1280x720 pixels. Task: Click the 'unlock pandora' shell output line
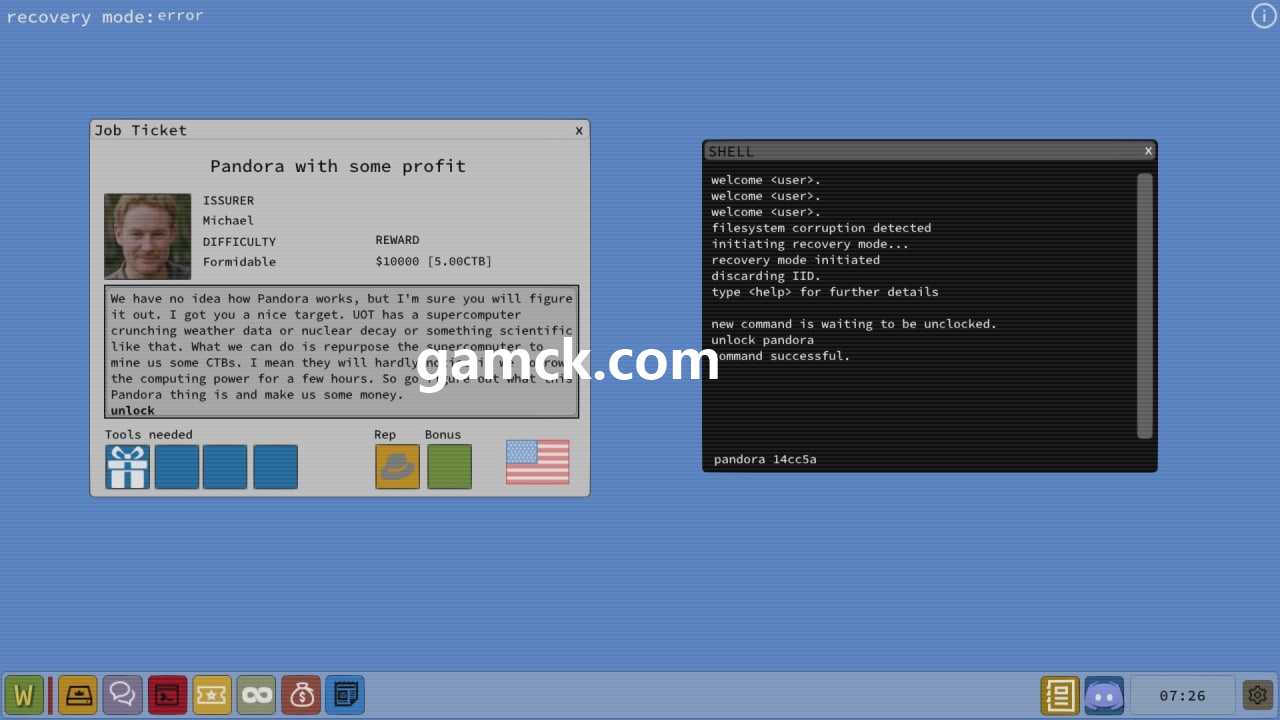click(x=762, y=340)
